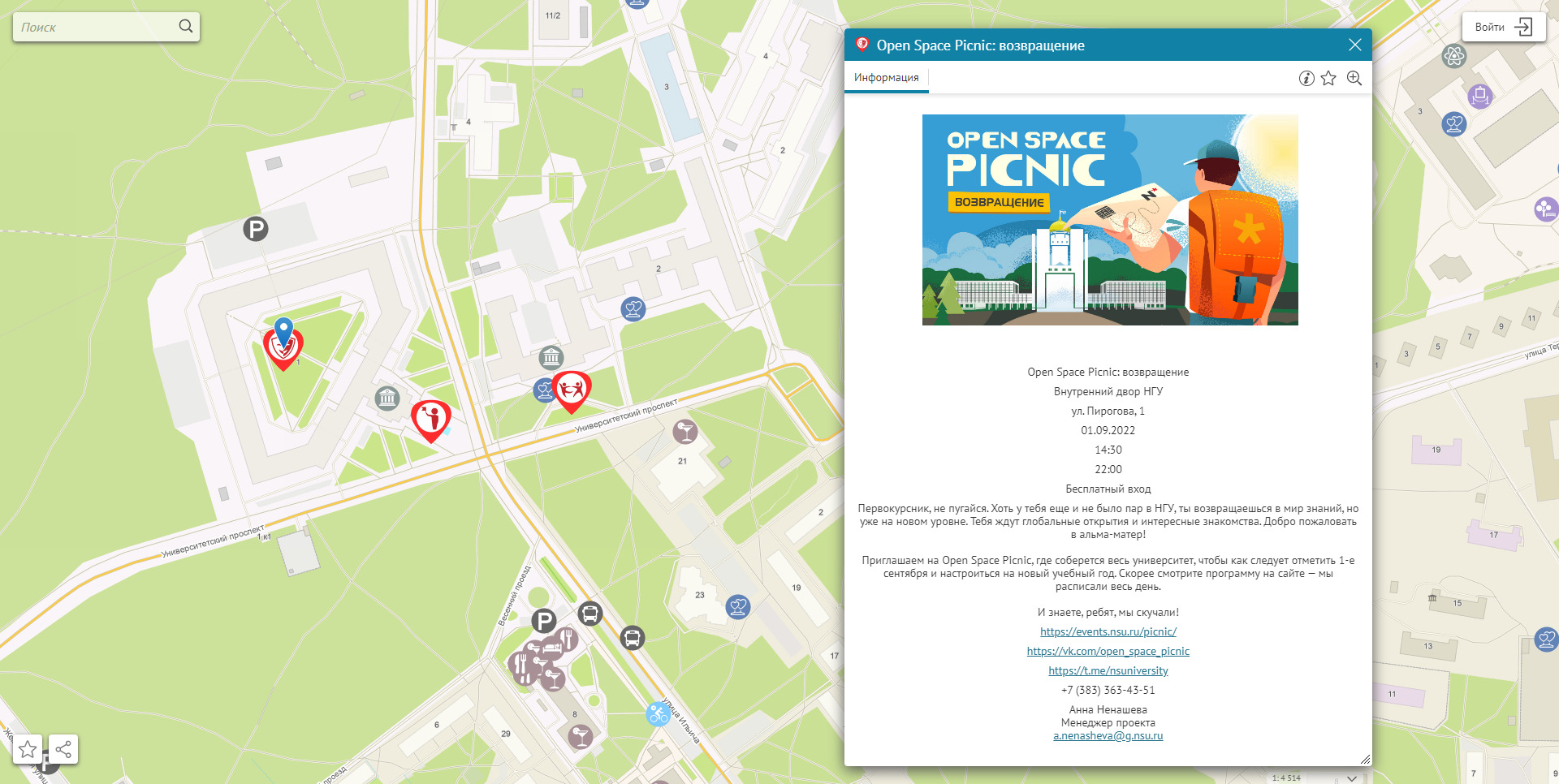Click the museum icon left of the flag marker

point(387,398)
